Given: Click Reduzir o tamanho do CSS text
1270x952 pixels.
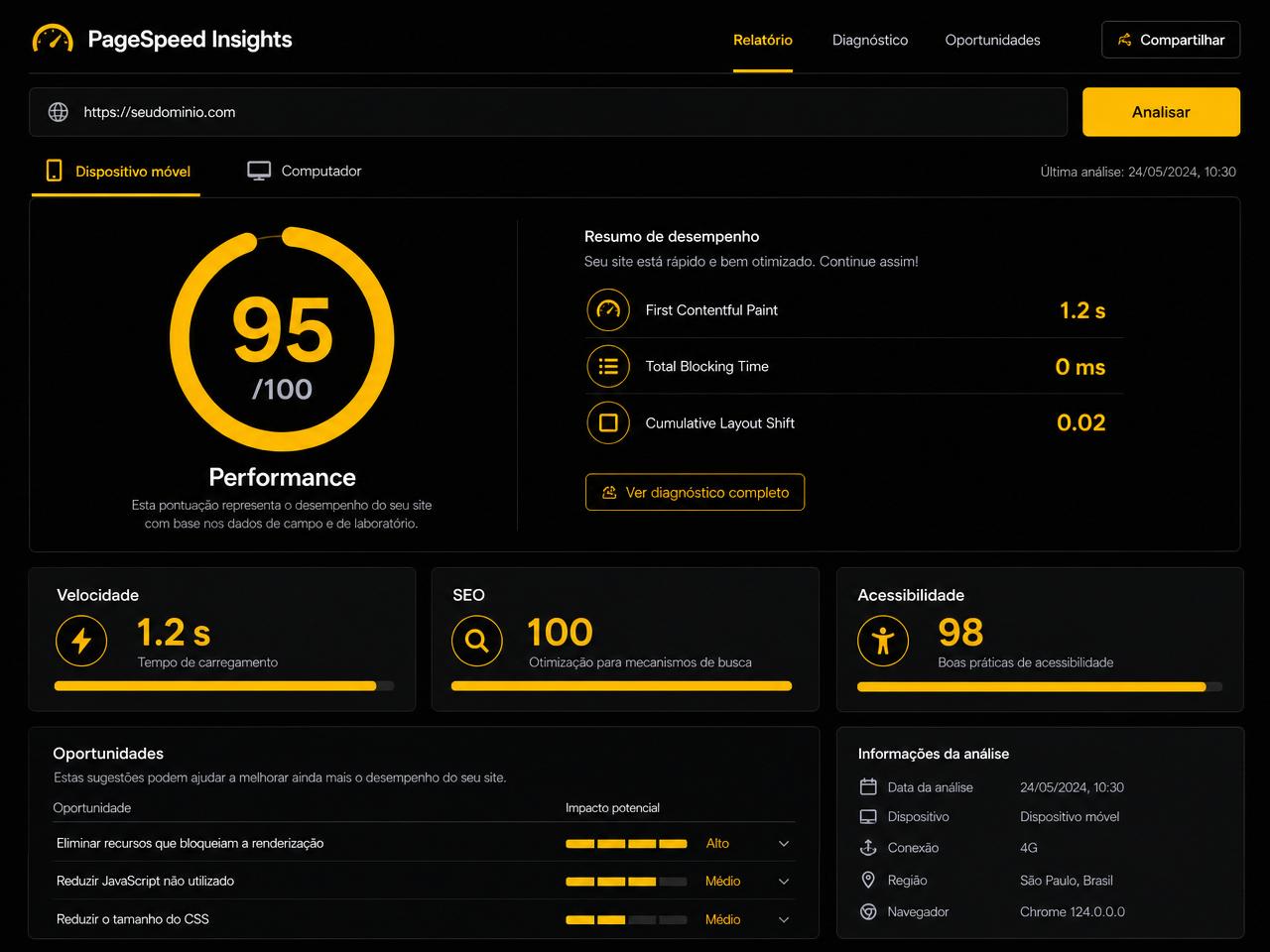Looking at the screenshot, I should point(133,919).
